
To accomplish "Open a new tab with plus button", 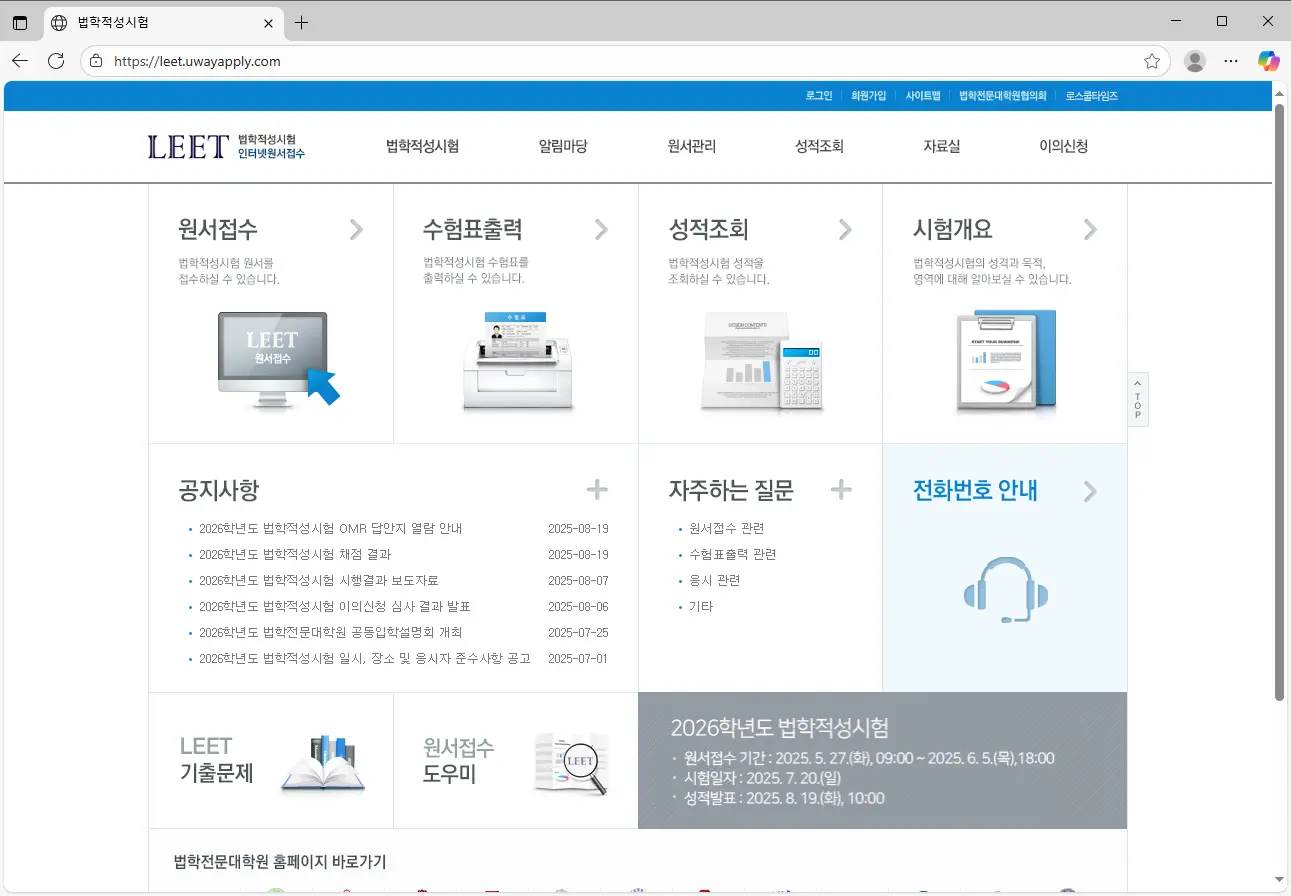I will [x=301, y=22].
